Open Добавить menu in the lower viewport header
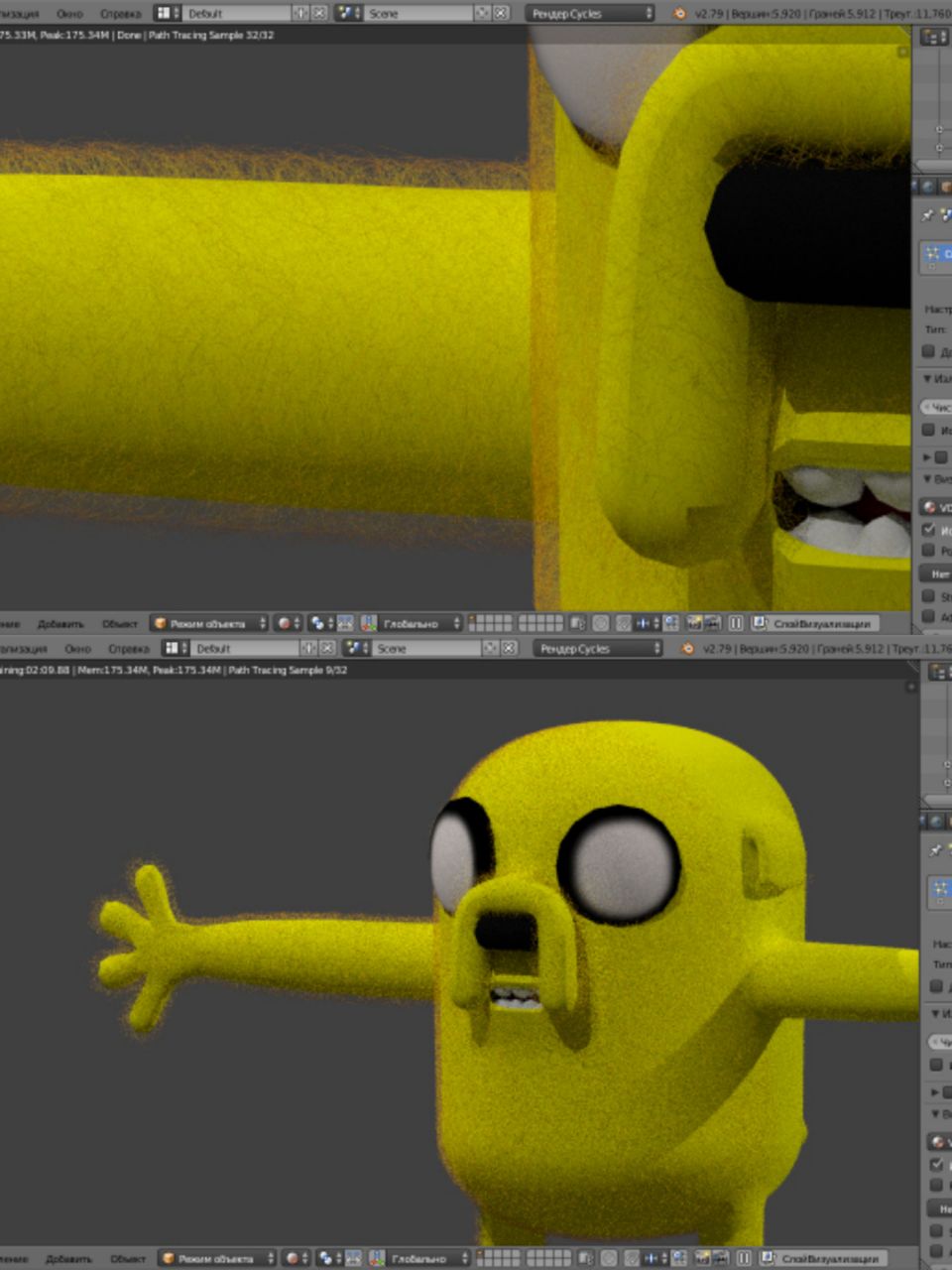Screen dimensions: 952x1270 pos(68,1258)
